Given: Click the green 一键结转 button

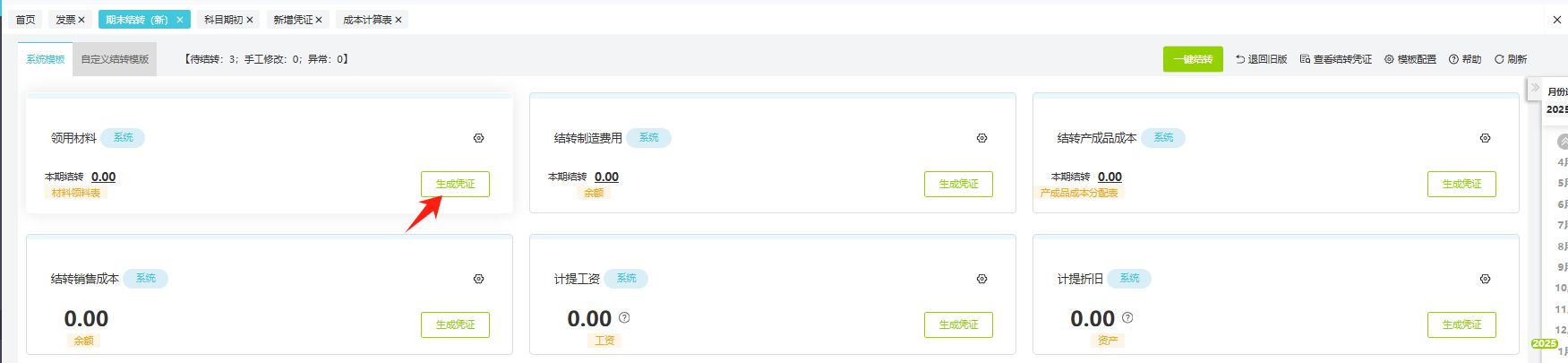Looking at the screenshot, I should pyautogui.click(x=1193, y=59).
